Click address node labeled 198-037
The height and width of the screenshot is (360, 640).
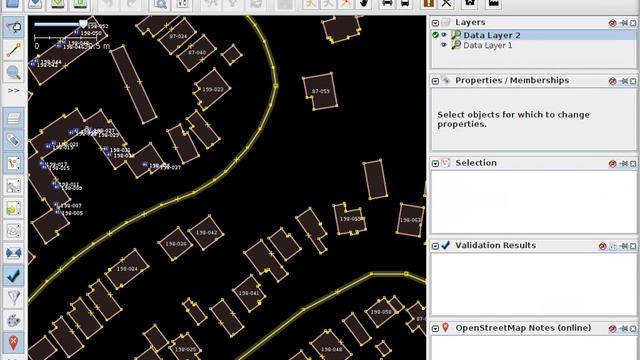coord(155,166)
